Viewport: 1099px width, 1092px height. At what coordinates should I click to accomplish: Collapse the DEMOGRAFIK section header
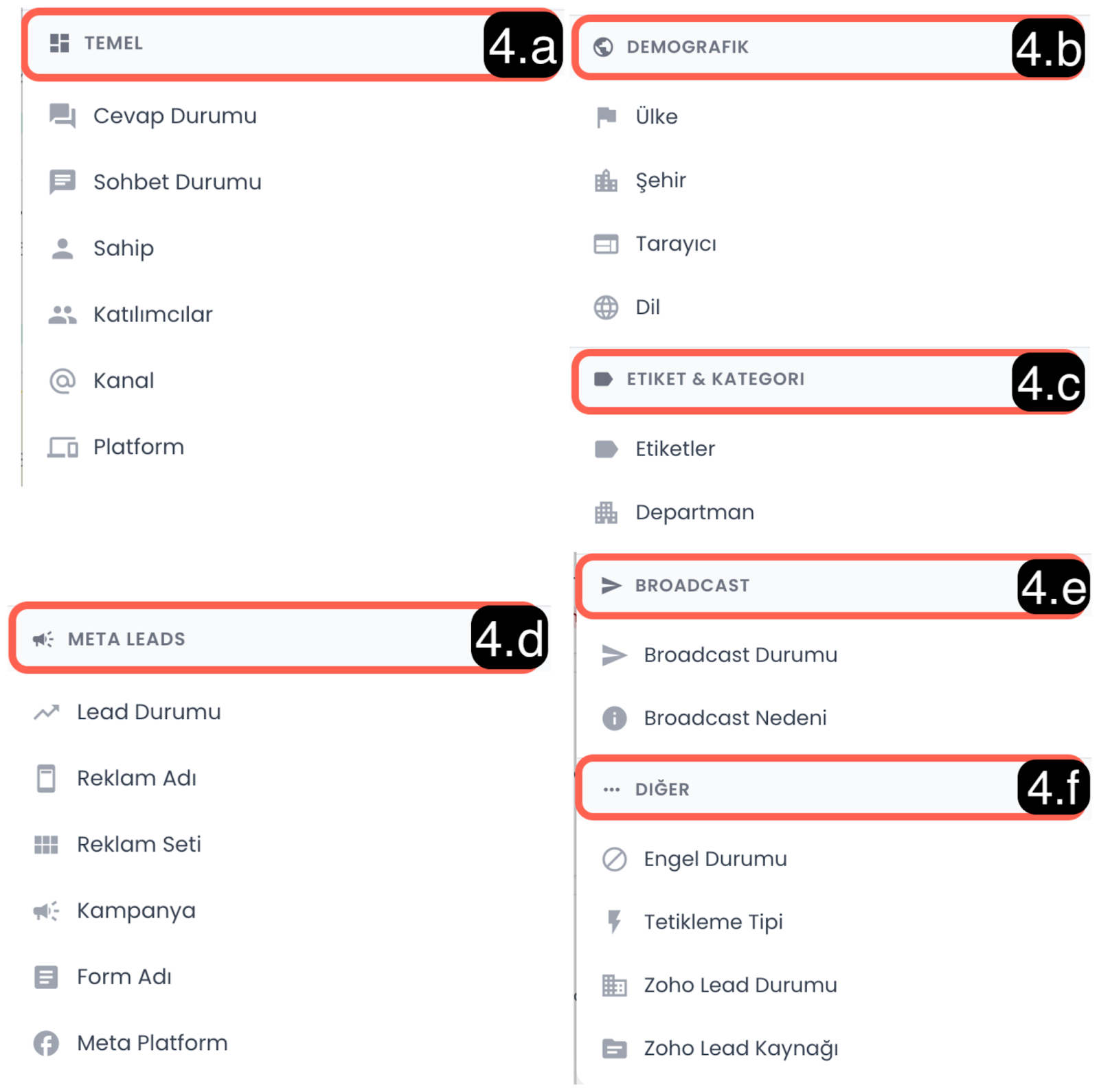[x=790, y=47]
